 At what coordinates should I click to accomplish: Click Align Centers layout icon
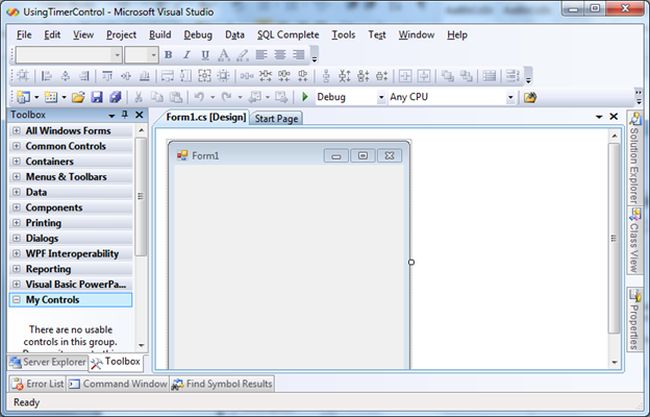point(65,75)
